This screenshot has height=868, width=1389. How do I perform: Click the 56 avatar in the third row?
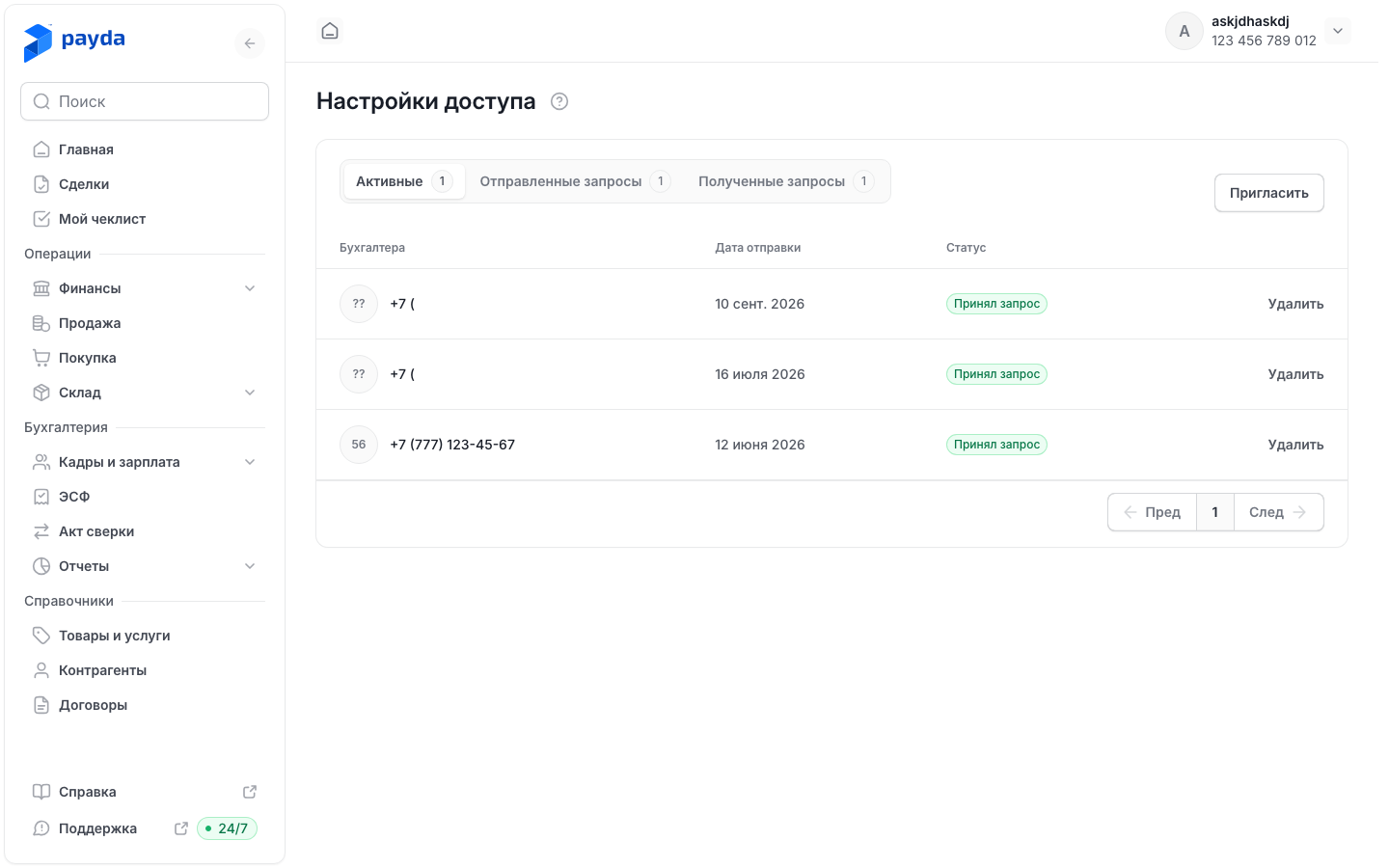click(x=359, y=445)
